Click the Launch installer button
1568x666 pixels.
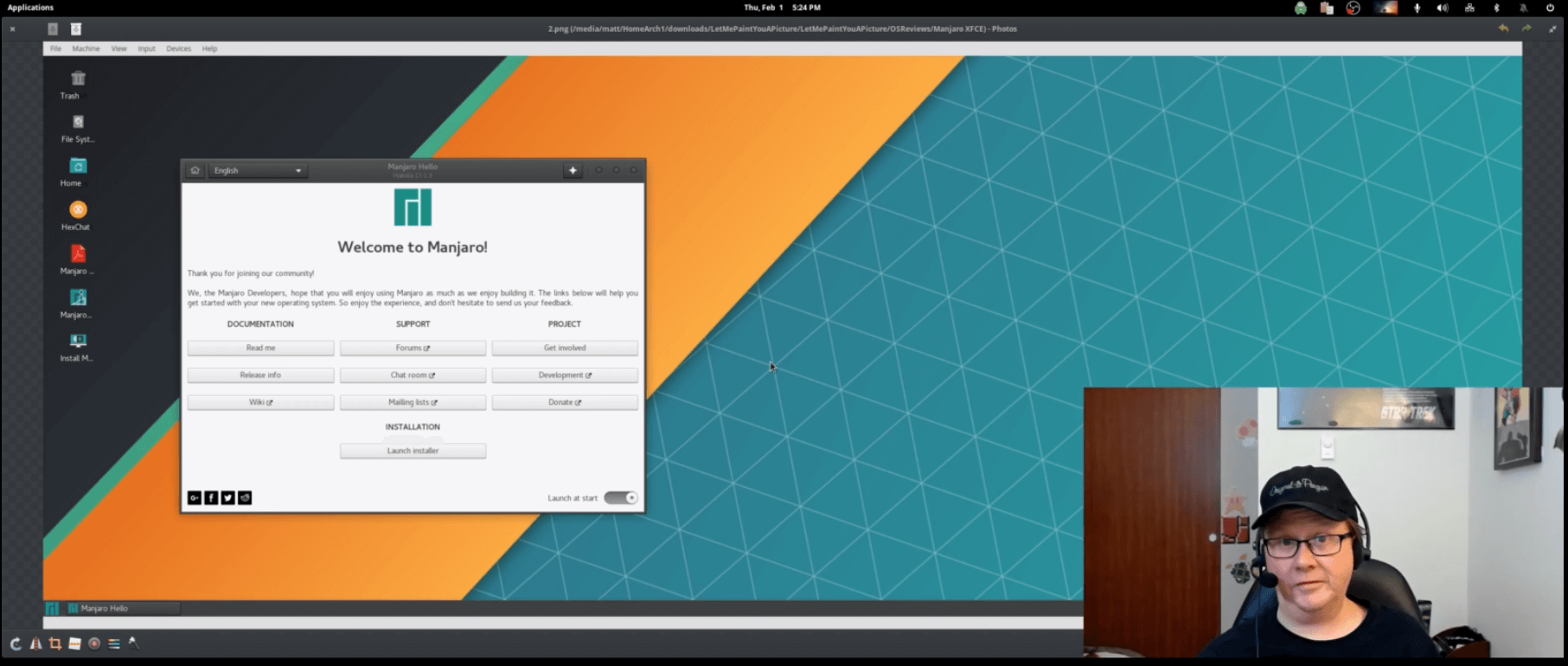coord(413,451)
